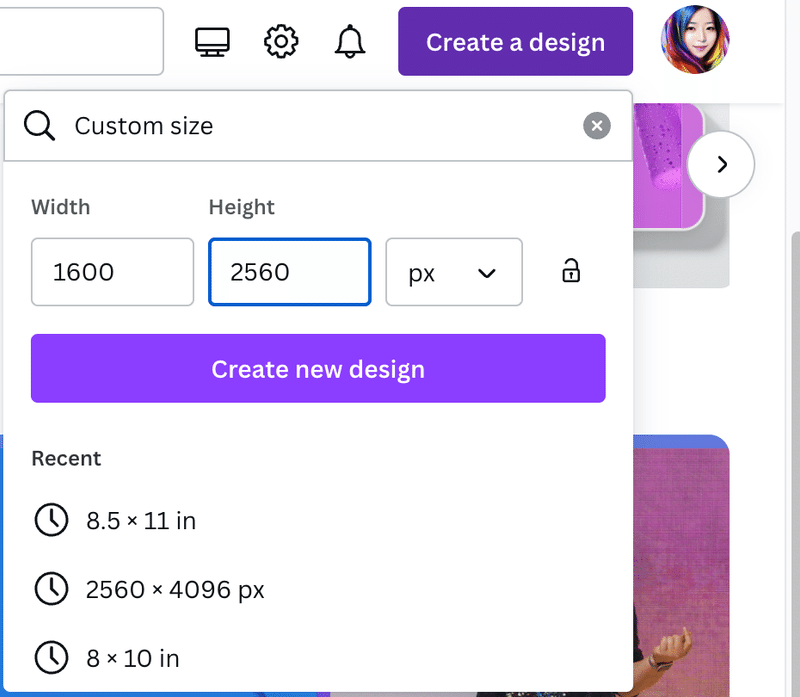Select recent size 8.5 × 11 in
Viewport: 800px width, 697px height.
coord(141,520)
